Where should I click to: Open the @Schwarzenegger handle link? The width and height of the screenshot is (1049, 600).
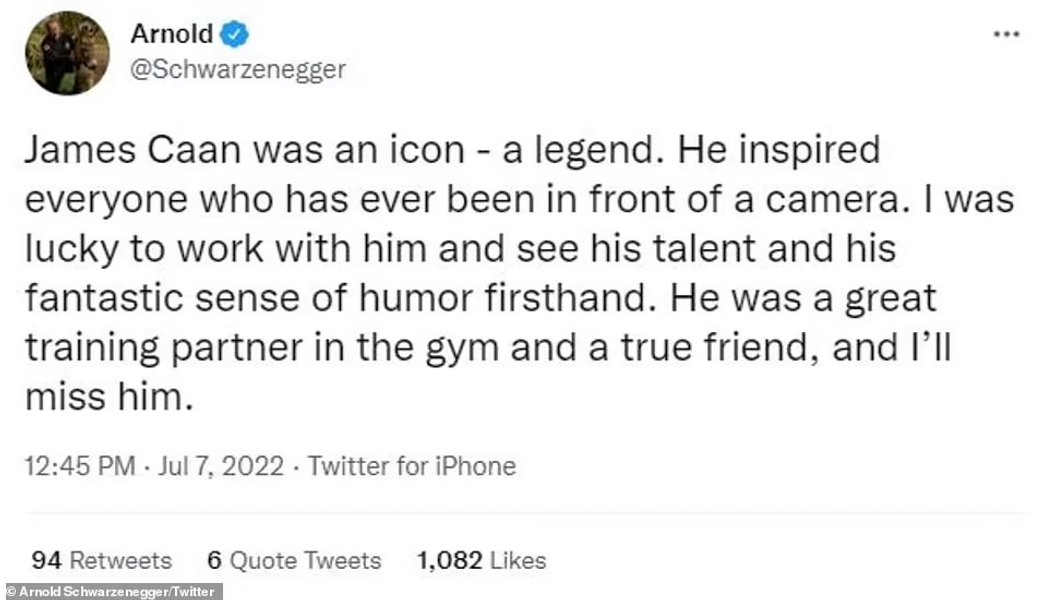tap(238, 68)
